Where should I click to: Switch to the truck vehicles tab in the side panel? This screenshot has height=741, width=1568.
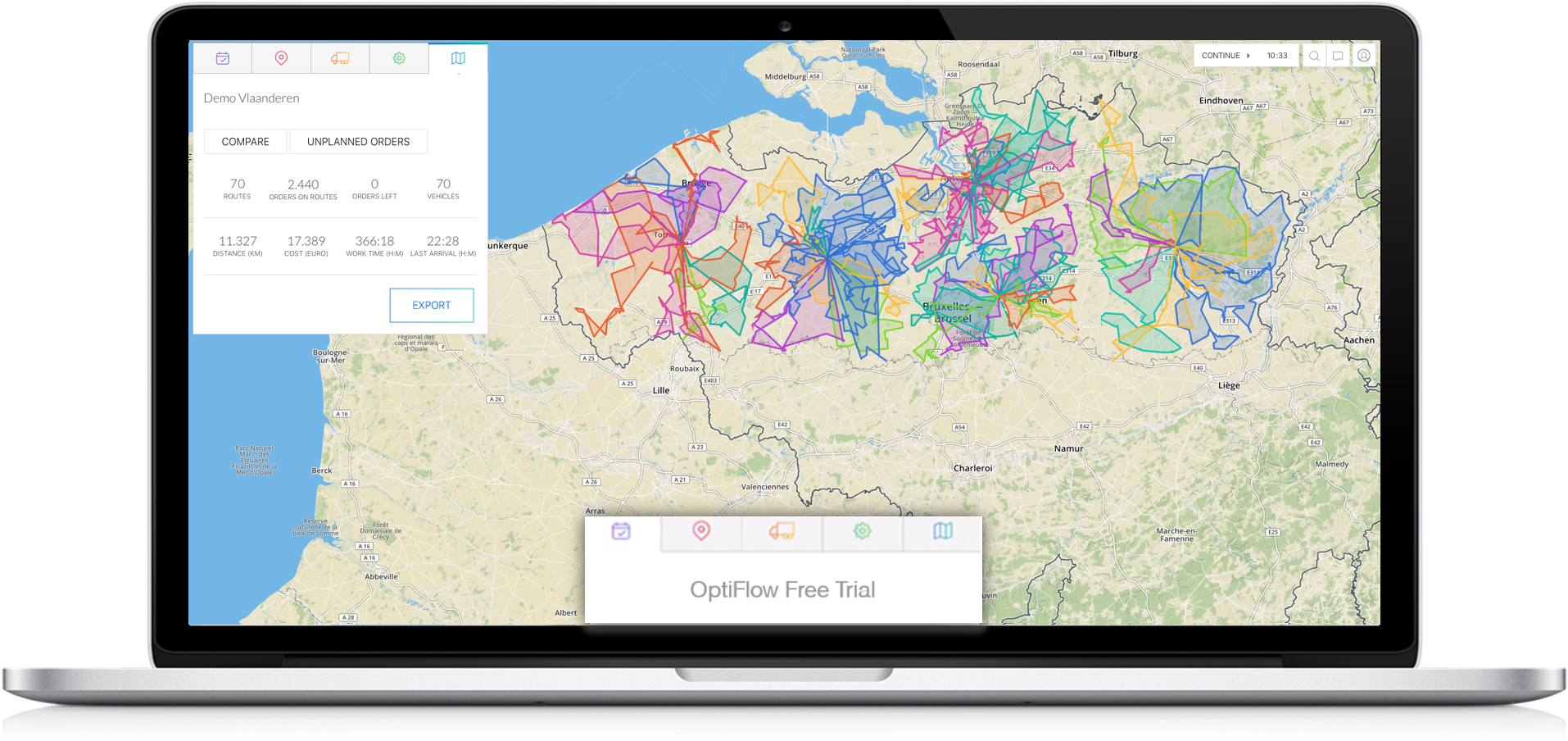point(340,58)
